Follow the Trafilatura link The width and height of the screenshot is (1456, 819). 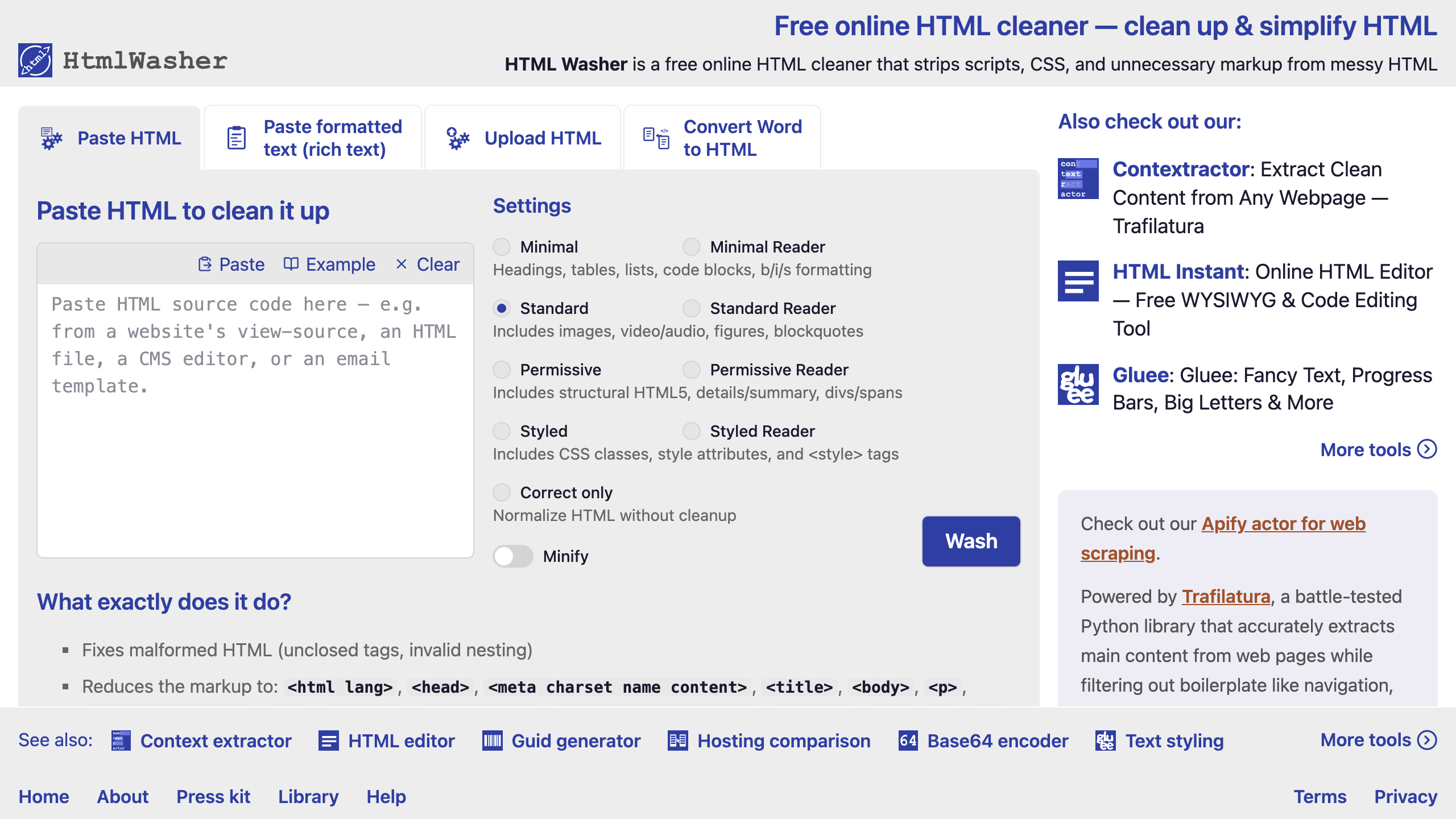(1226, 596)
